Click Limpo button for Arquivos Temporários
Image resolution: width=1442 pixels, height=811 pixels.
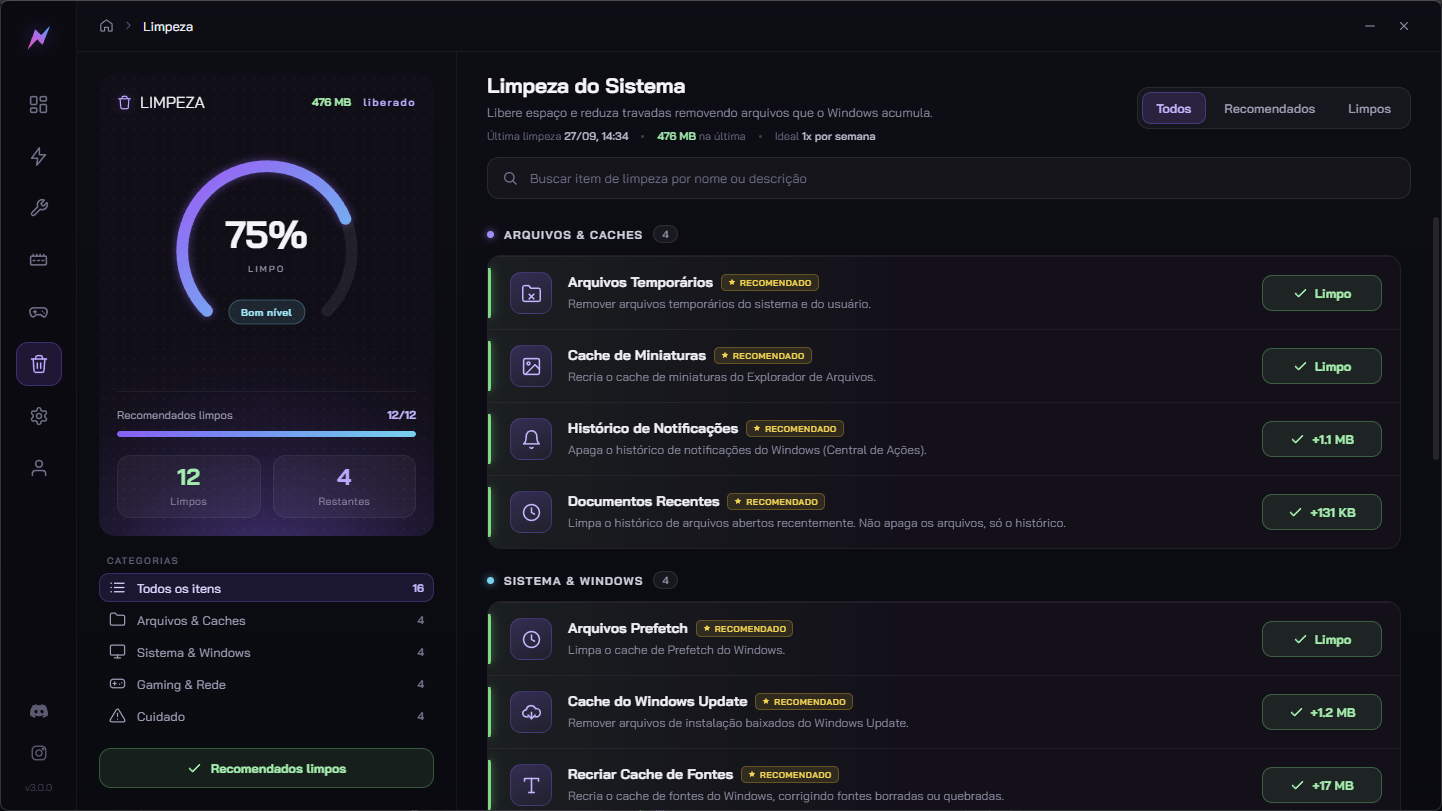click(1322, 294)
